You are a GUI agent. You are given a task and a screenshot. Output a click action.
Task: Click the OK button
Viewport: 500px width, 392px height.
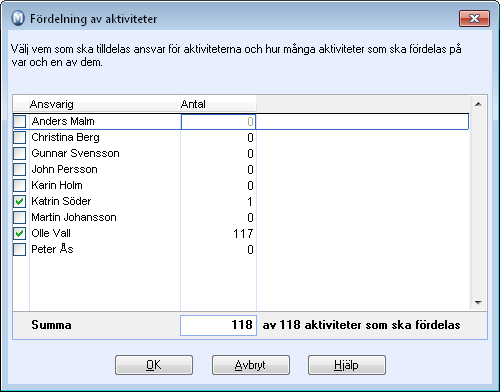point(154,365)
